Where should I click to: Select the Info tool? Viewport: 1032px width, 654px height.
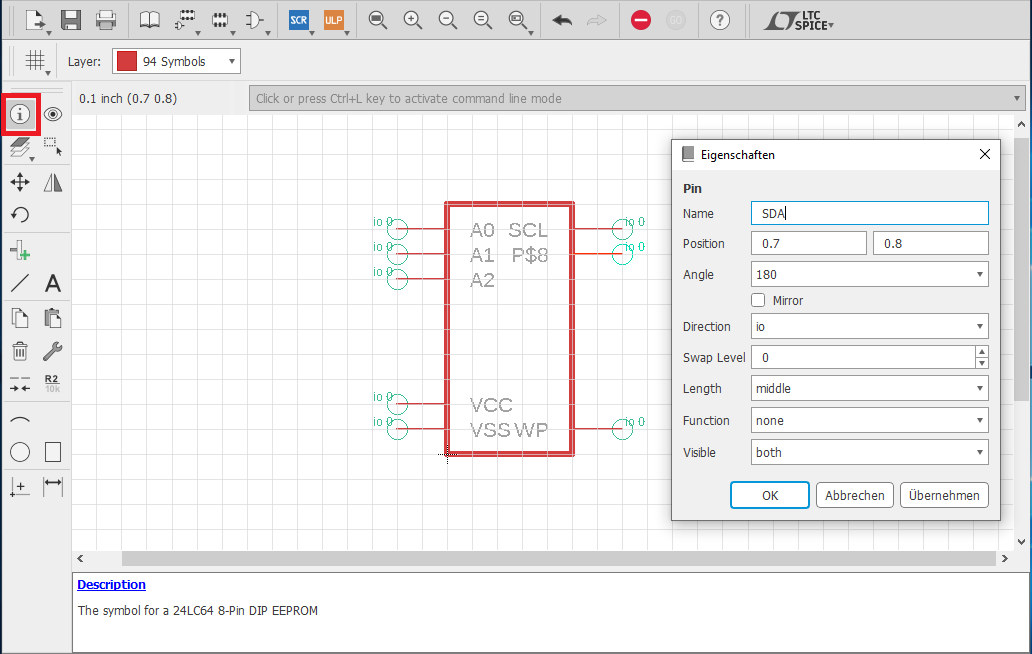pos(20,114)
